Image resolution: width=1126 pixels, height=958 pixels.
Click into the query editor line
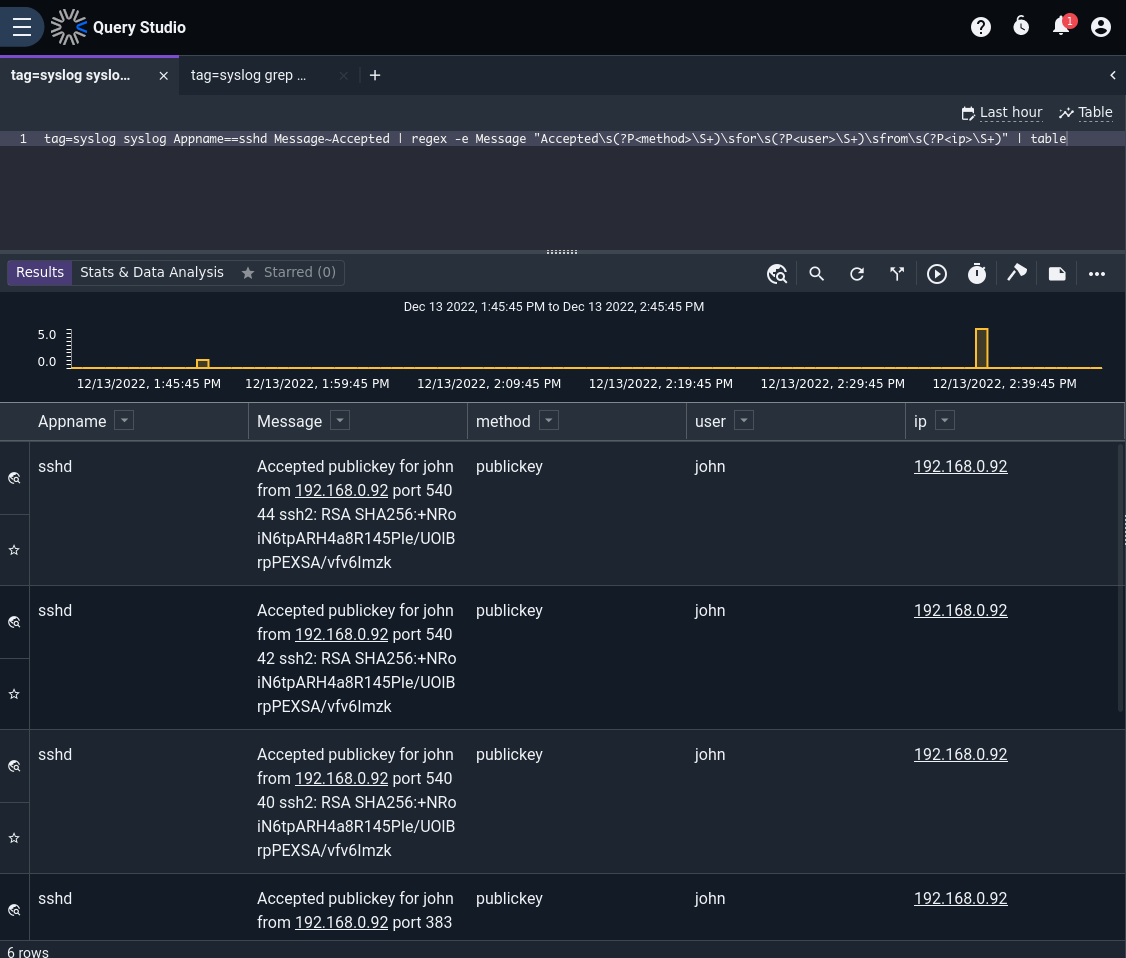point(555,139)
